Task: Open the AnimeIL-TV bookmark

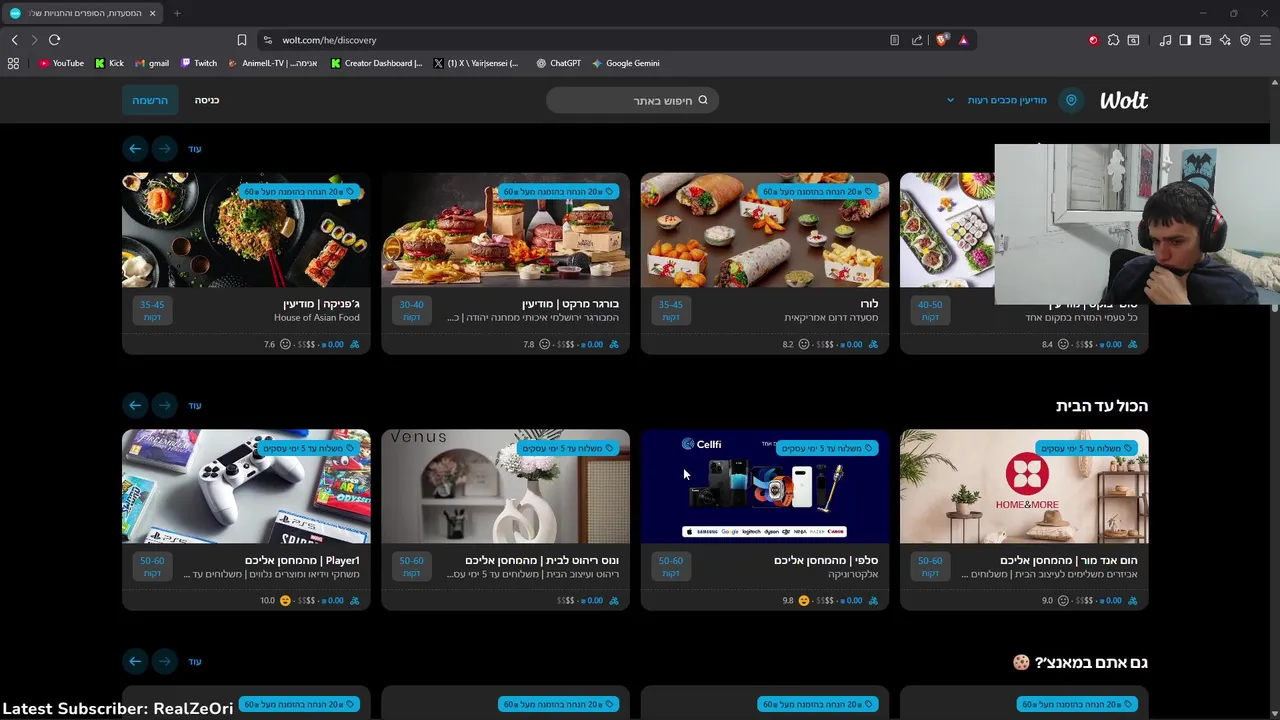Action: 273,63
